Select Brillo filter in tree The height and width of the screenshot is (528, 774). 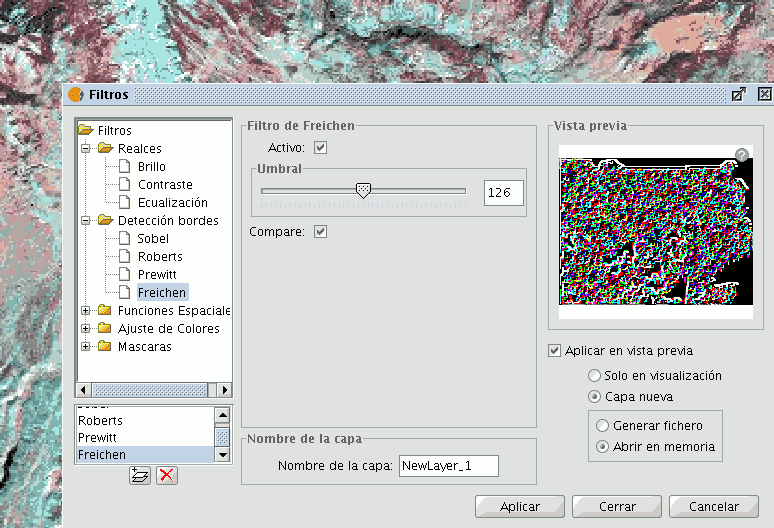pyautogui.click(x=152, y=166)
